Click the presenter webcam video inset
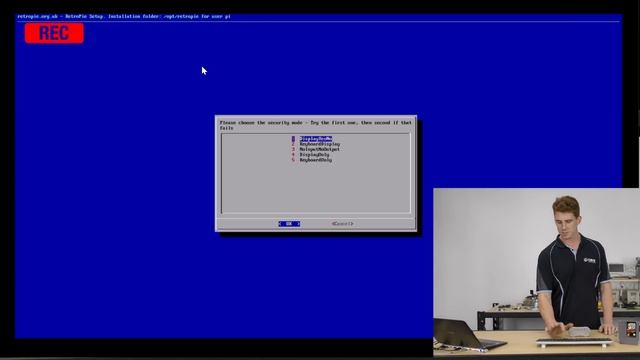The height and width of the screenshot is (360, 640). click(536, 273)
